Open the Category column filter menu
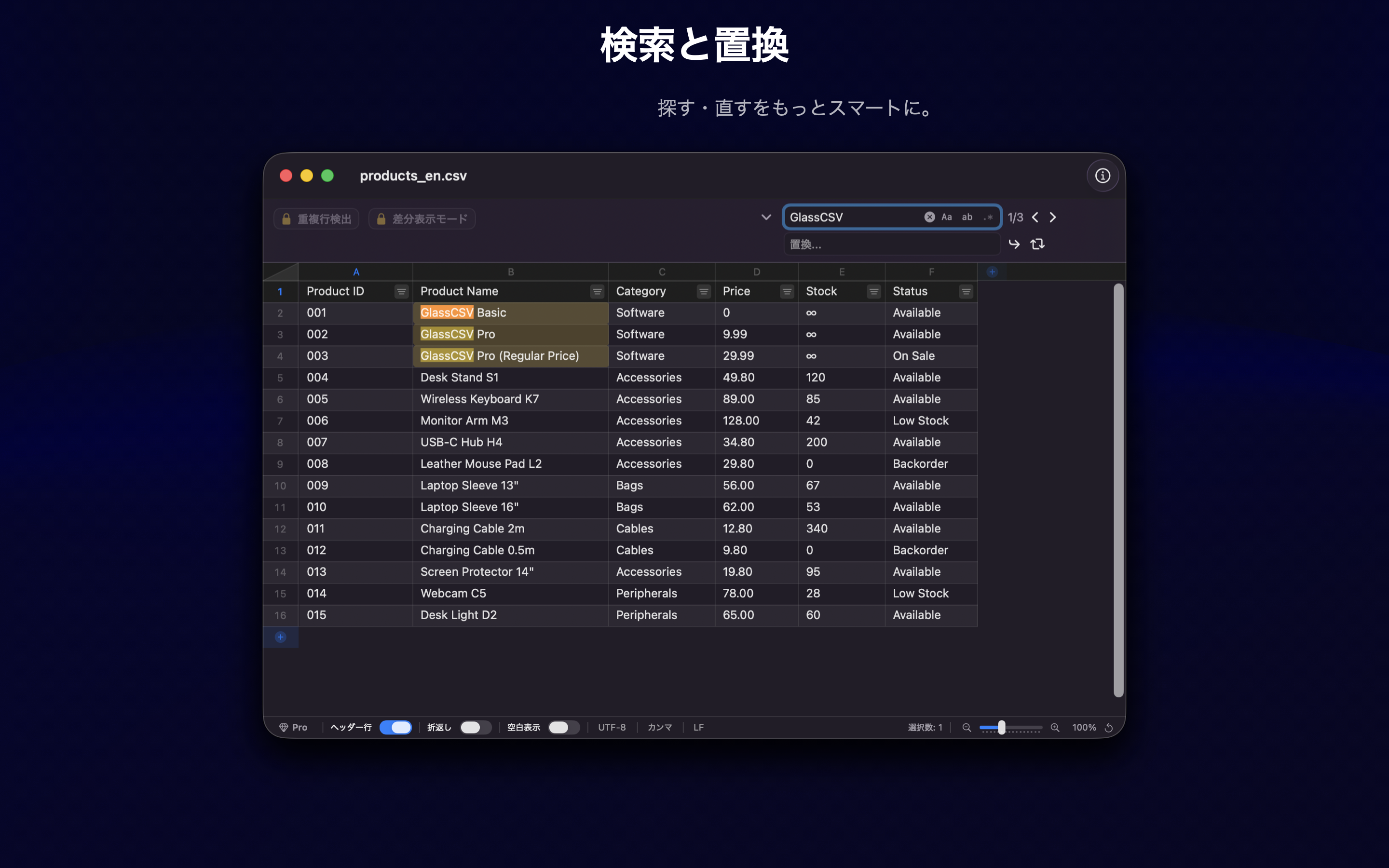 (x=703, y=292)
